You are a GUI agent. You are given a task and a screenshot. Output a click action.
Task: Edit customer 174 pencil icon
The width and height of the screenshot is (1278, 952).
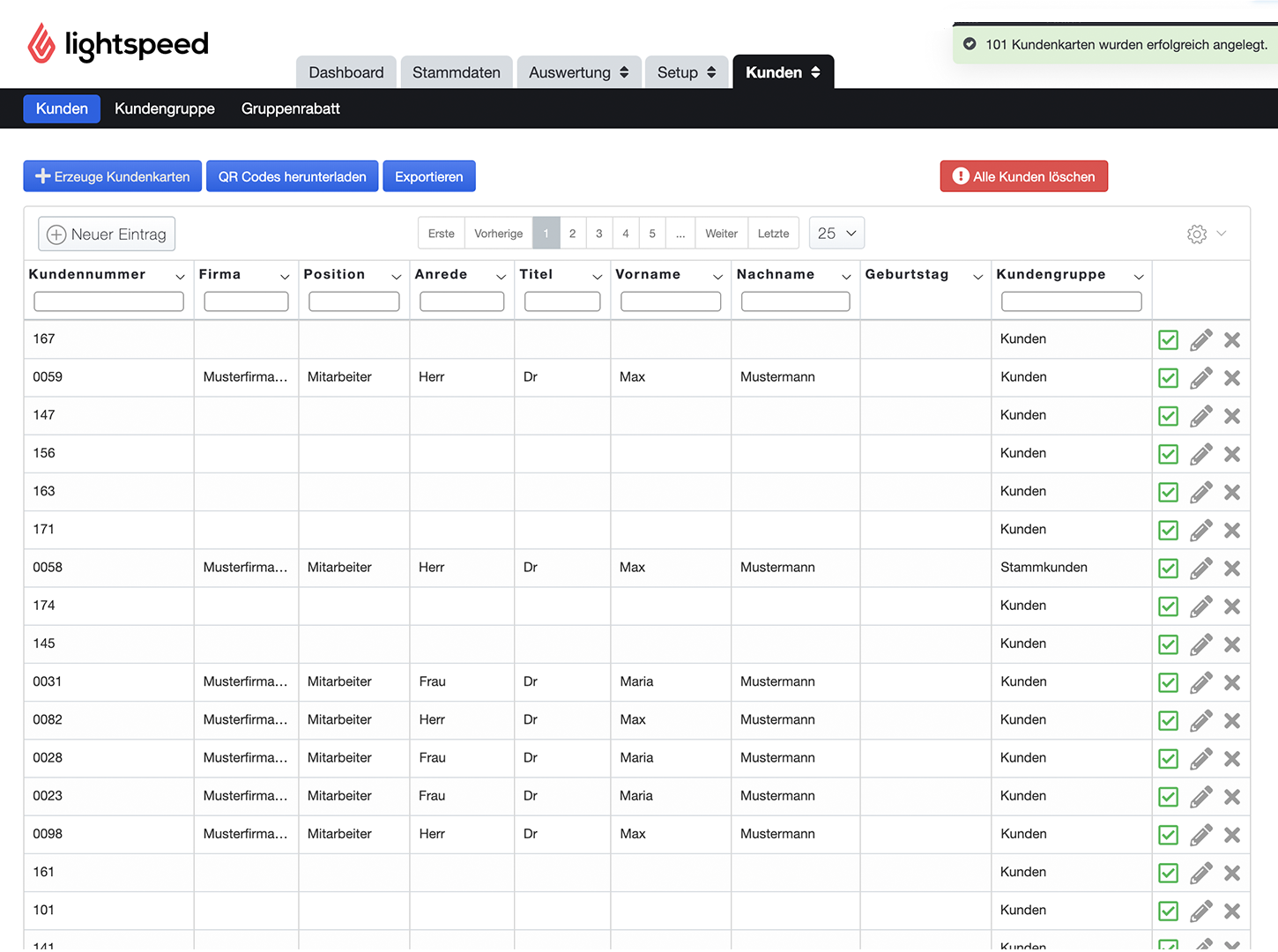(1200, 606)
